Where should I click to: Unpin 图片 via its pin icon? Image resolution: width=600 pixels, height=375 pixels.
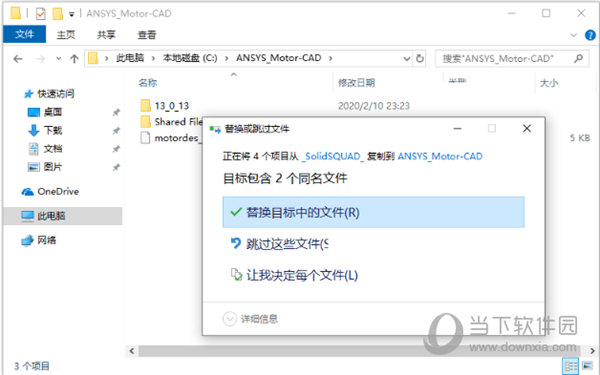[x=116, y=167]
